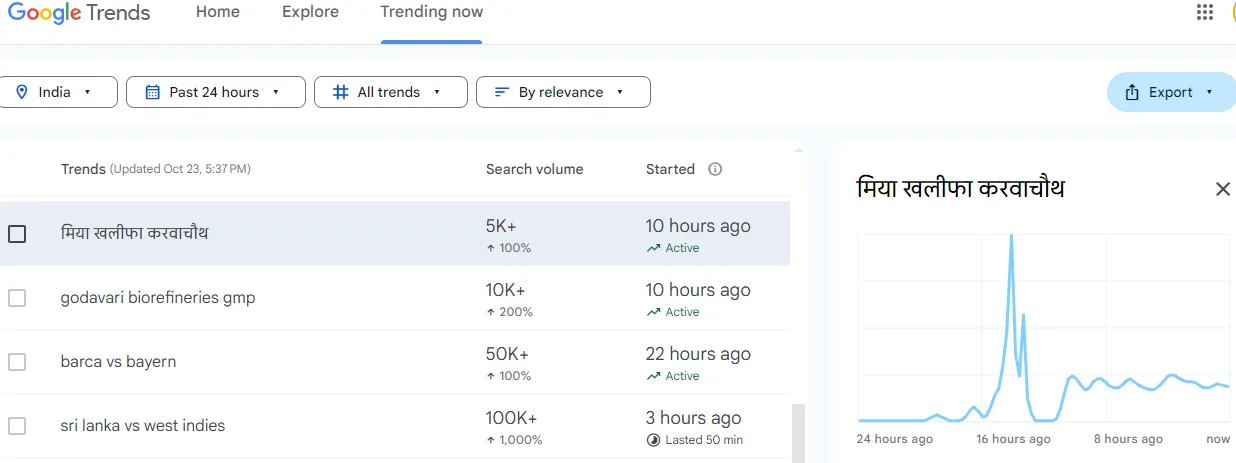Click the Active trend icon for मिया खलीफा करवाचौथ

653,248
